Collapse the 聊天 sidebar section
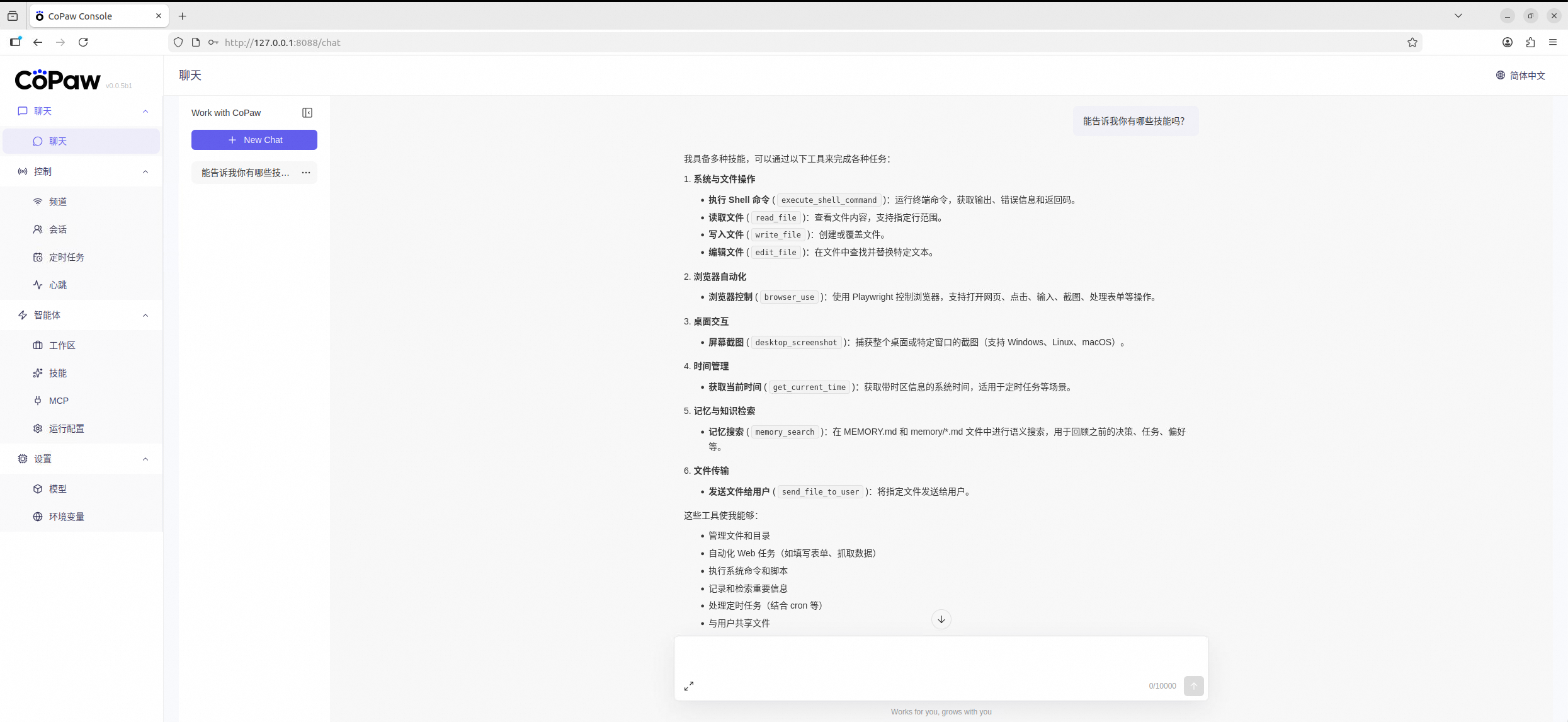 pos(145,111)
